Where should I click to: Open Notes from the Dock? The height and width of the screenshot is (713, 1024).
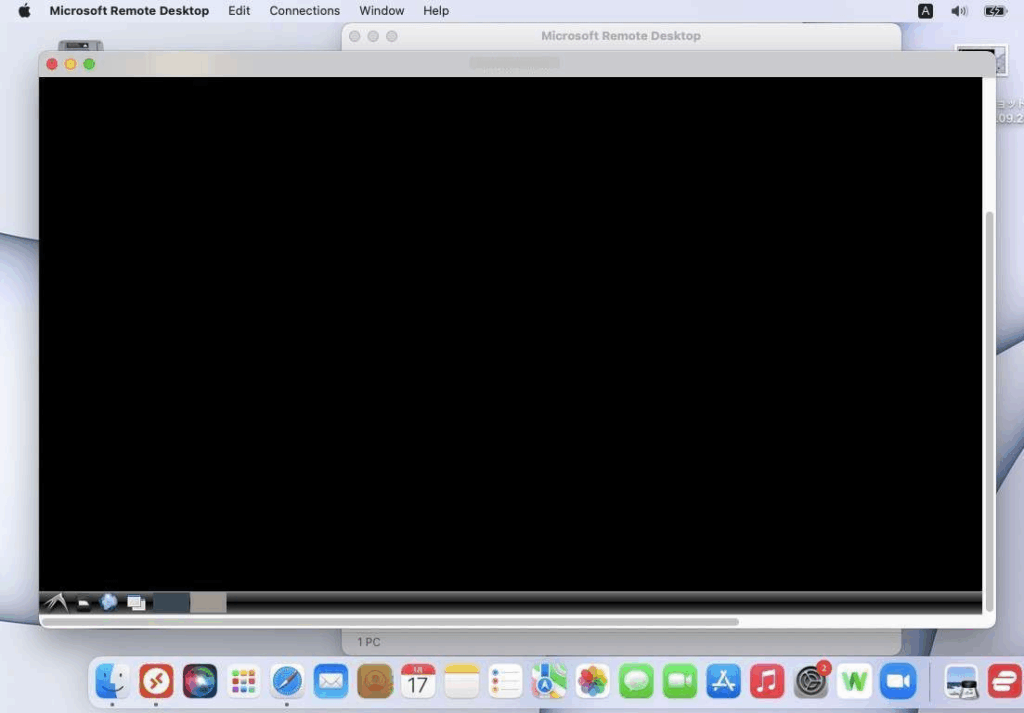tap(462, 681)
